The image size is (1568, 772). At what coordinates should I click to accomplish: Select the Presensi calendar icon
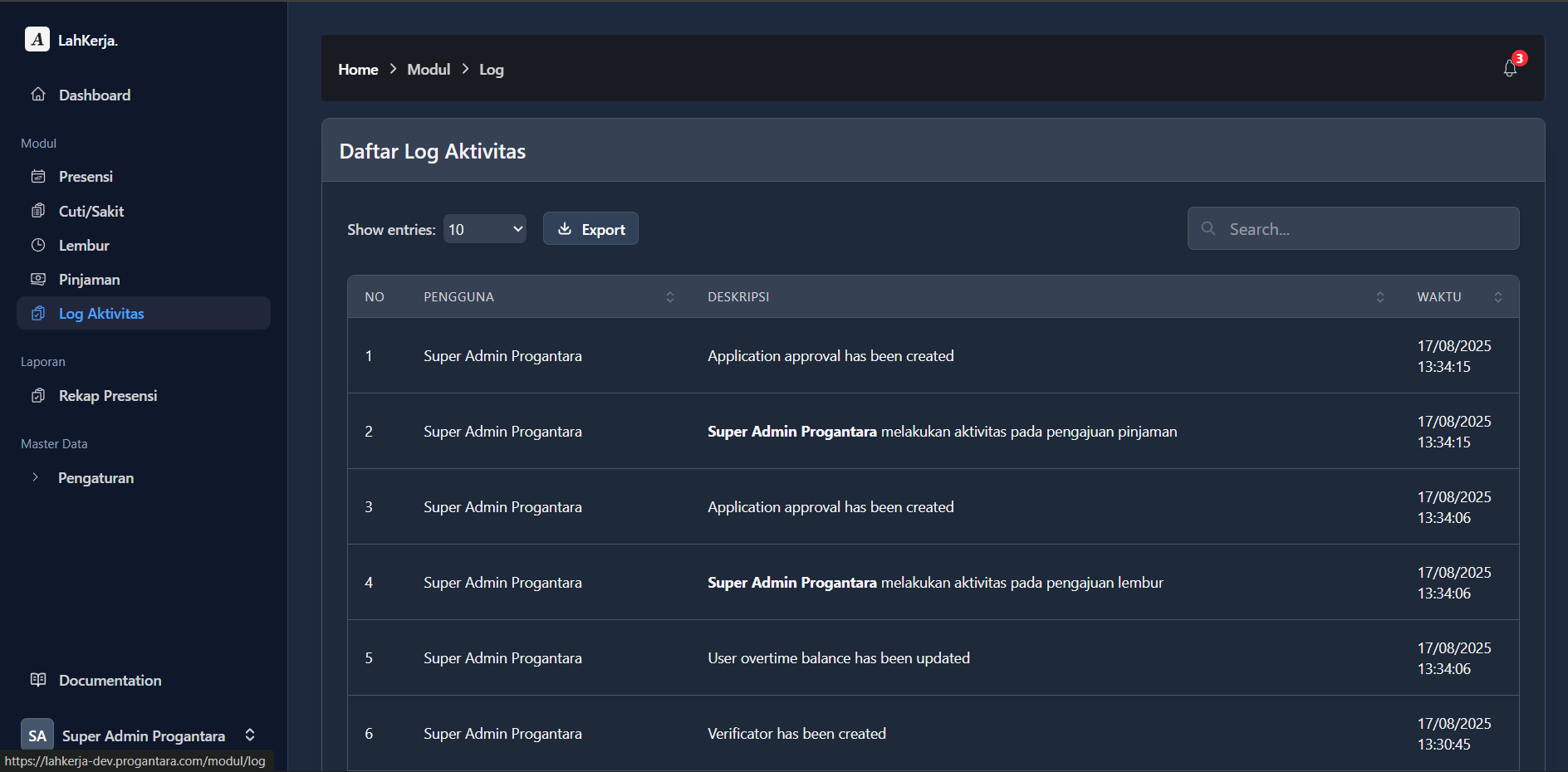click(38, 176)
